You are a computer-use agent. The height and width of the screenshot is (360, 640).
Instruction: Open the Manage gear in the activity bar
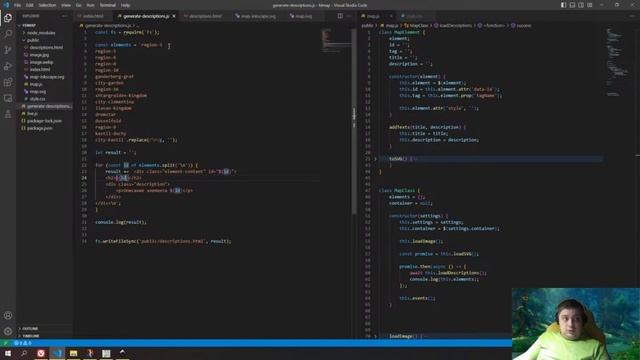8,331
